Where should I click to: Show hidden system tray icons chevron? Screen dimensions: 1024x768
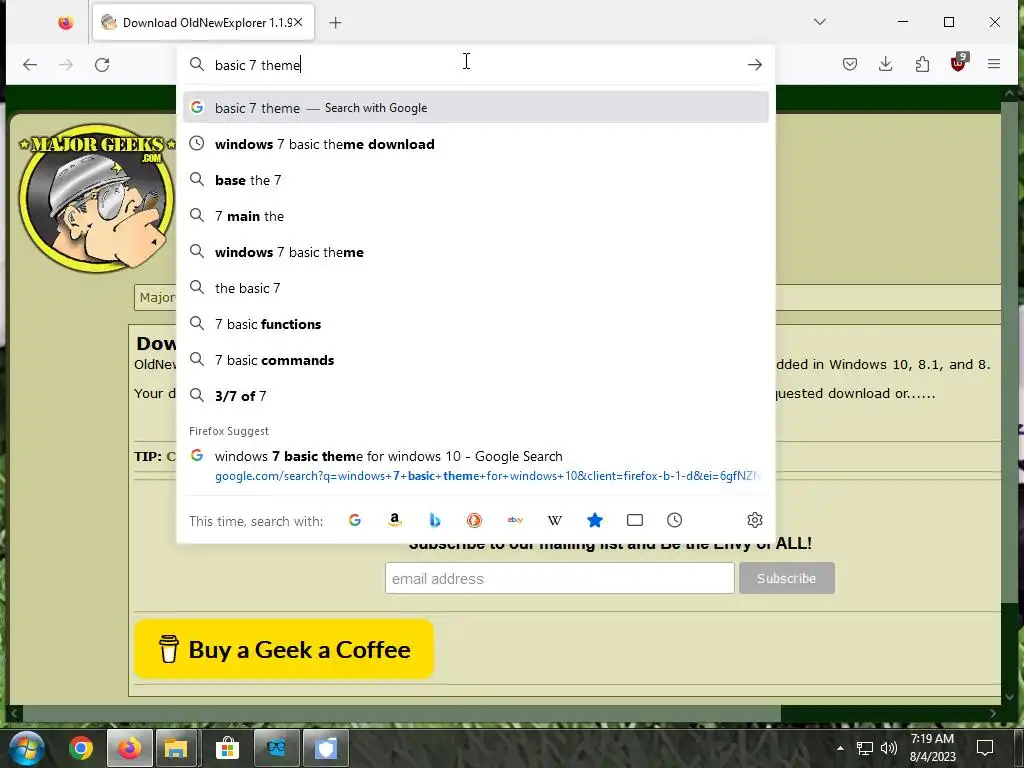[x=840, y=748]
